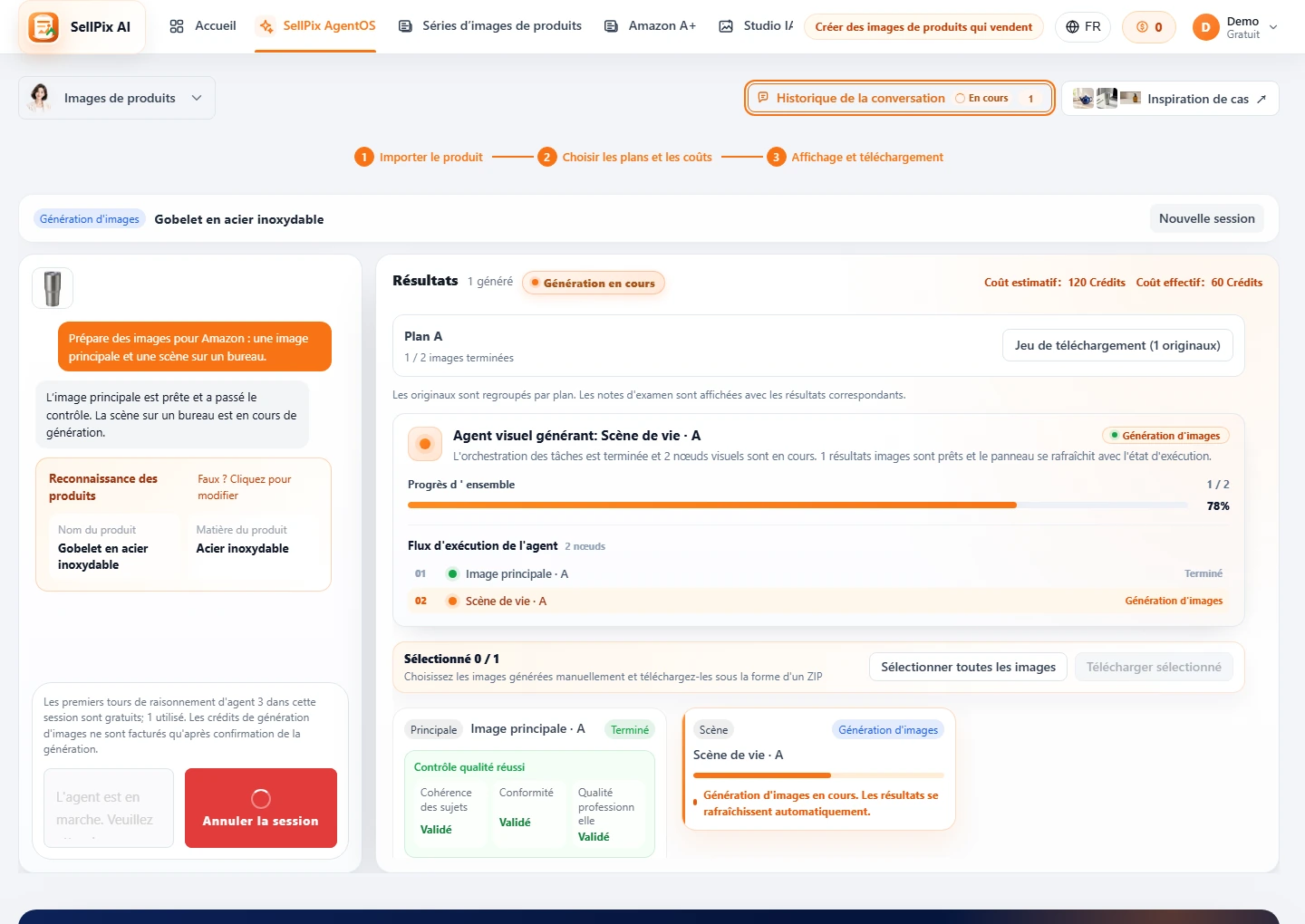The width and height of the screenshot is (1305, 924).
Task: Go to the Amazon A+ tab
Action: coord(650,26)
